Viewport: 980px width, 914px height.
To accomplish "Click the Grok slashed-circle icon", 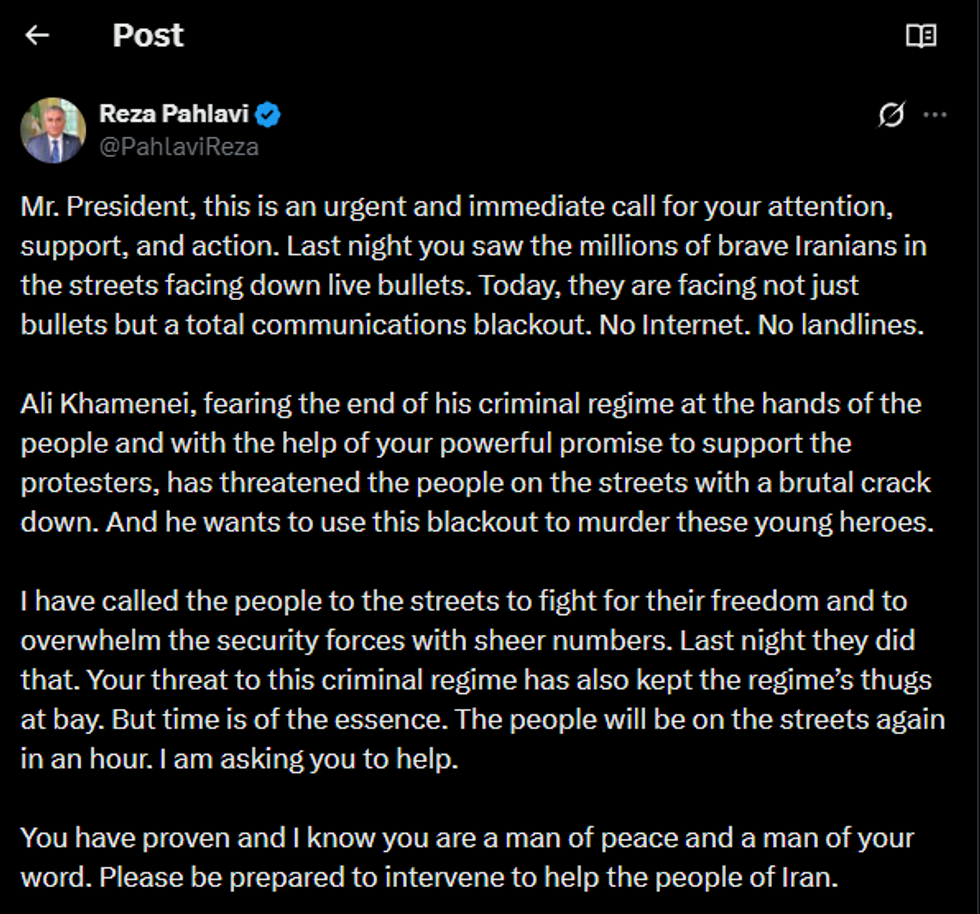I will coord(890,116).
